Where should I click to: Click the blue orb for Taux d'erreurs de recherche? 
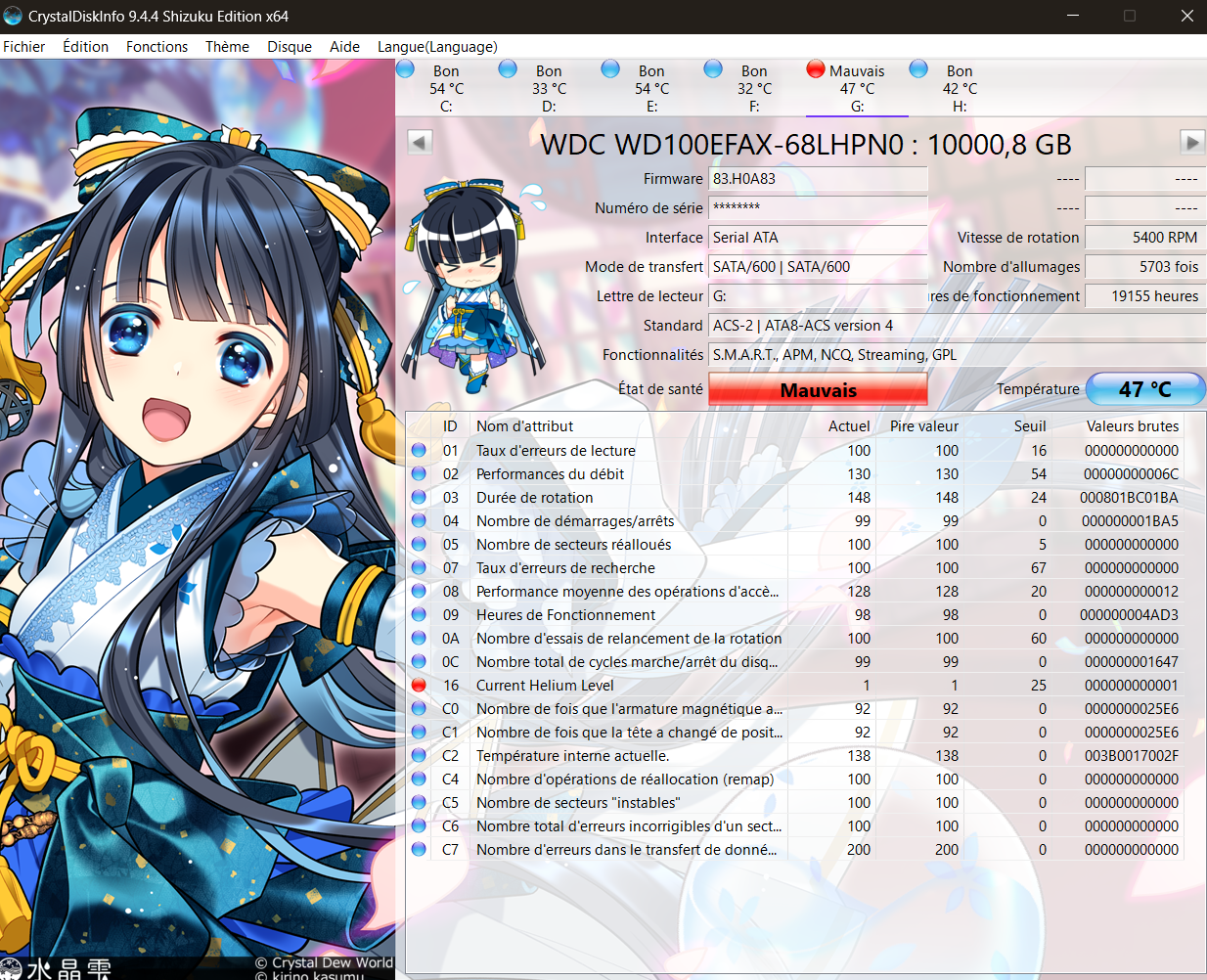419,568
